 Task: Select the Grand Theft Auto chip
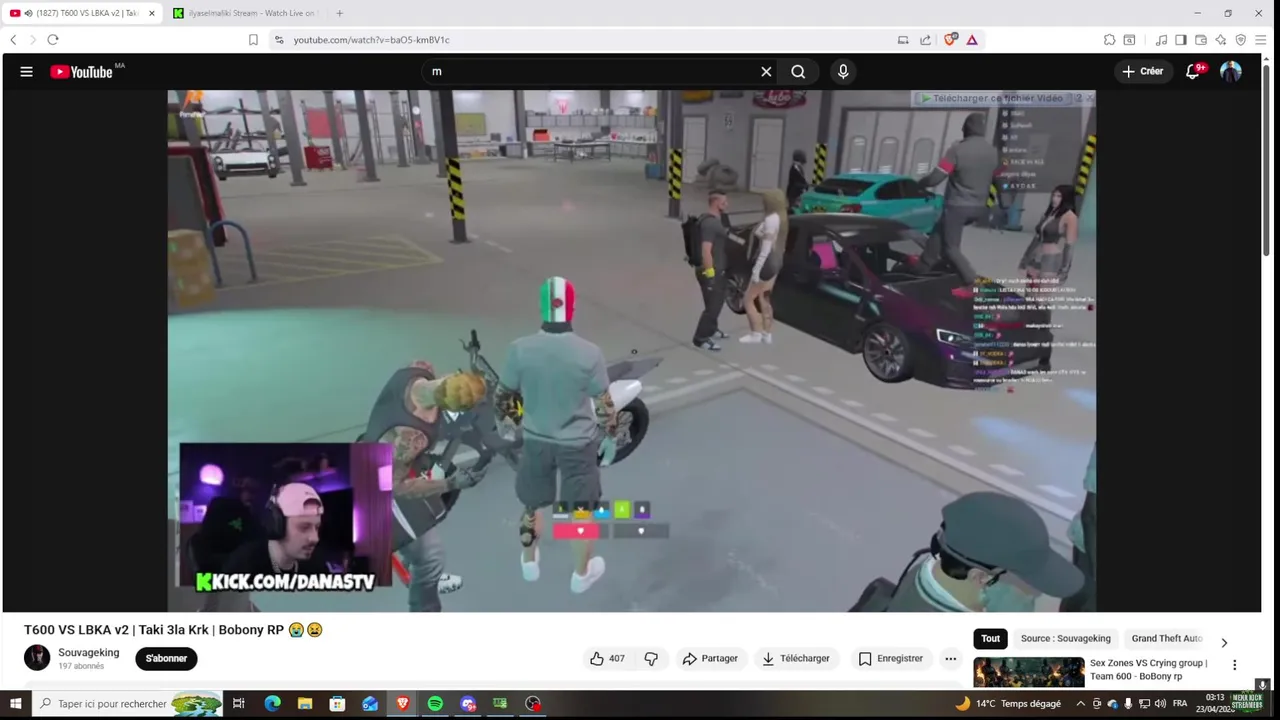(x=1166, y=638)
